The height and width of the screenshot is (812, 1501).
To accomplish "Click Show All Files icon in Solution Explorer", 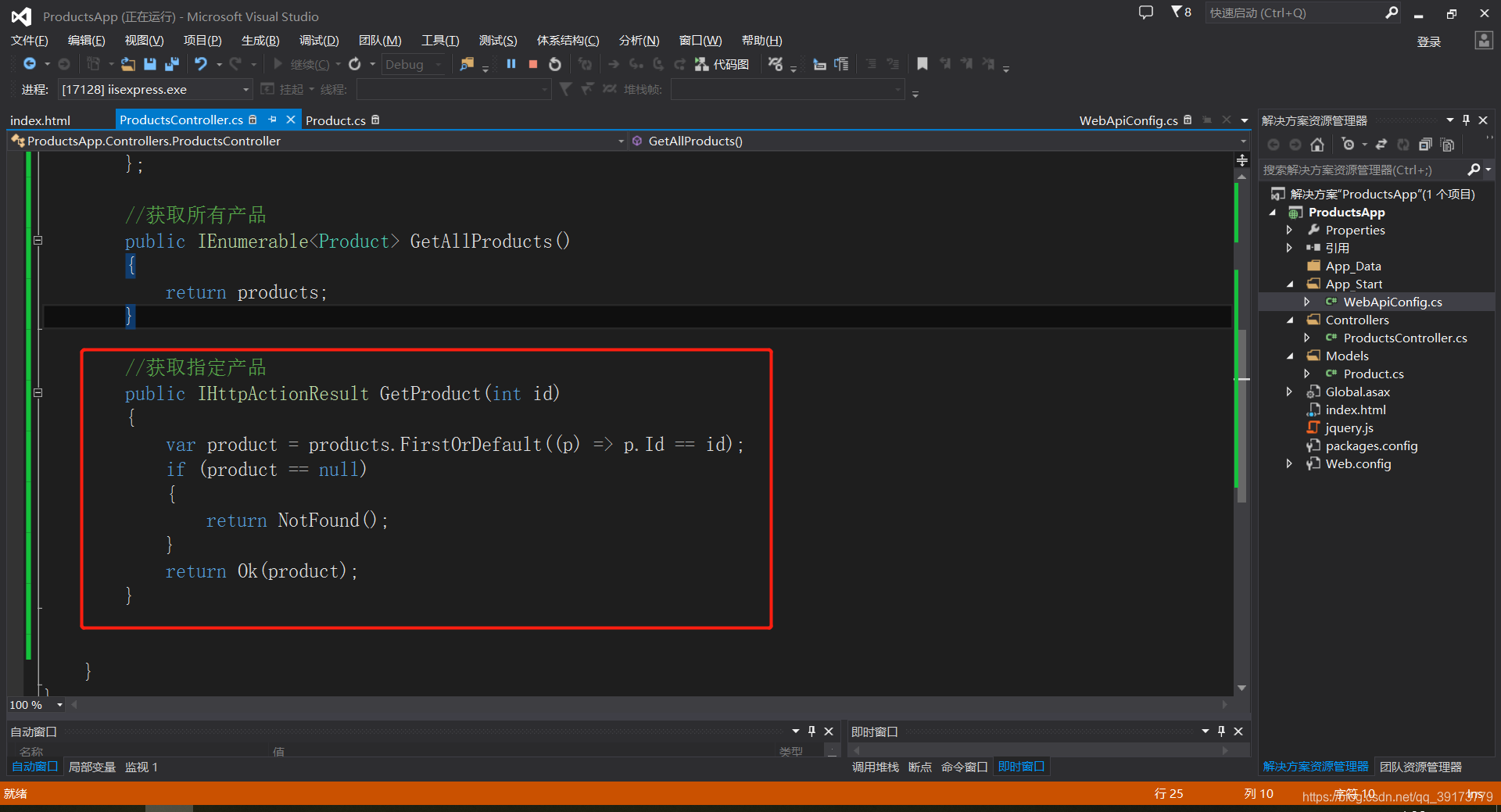I will (1447, 145).
